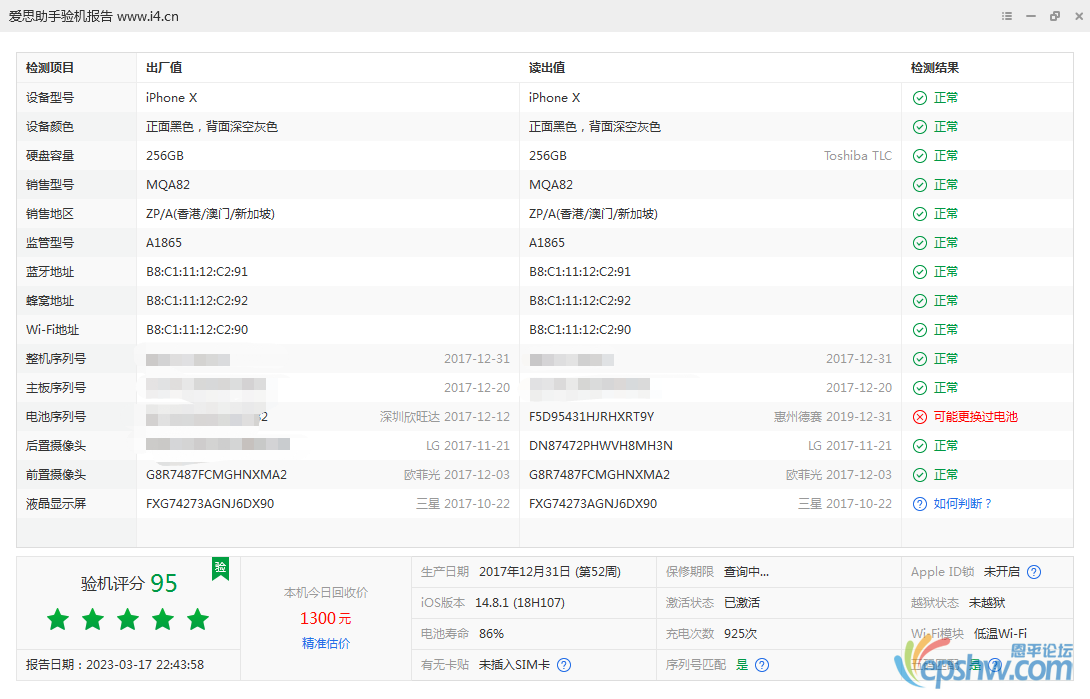Click read-out rear camera serial DN87472PHWVH8MH3N

coord(601,446)
